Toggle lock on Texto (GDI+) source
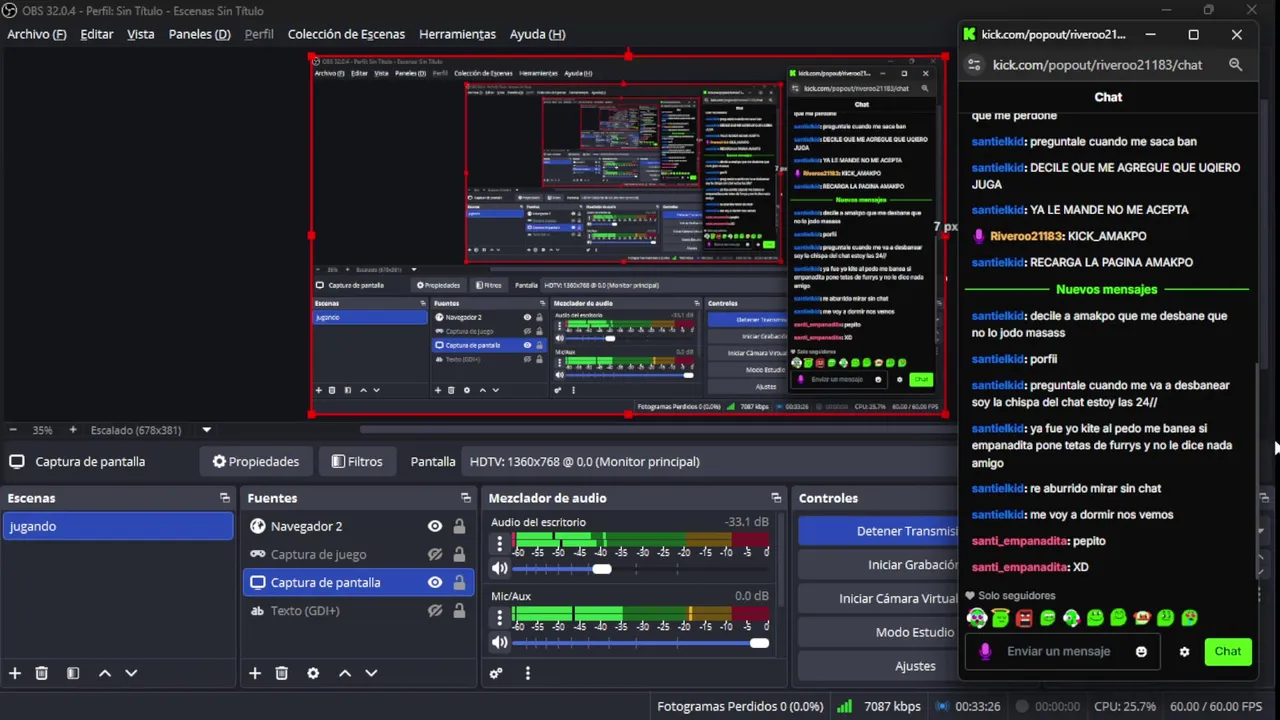 (459, 610)
